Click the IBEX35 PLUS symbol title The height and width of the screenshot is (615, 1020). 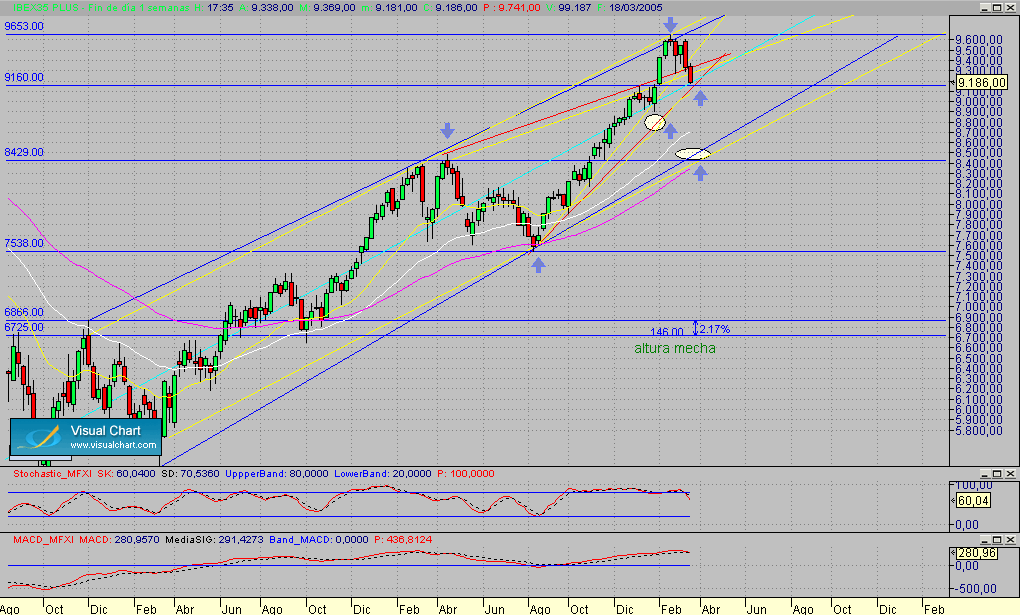(46, 8)
